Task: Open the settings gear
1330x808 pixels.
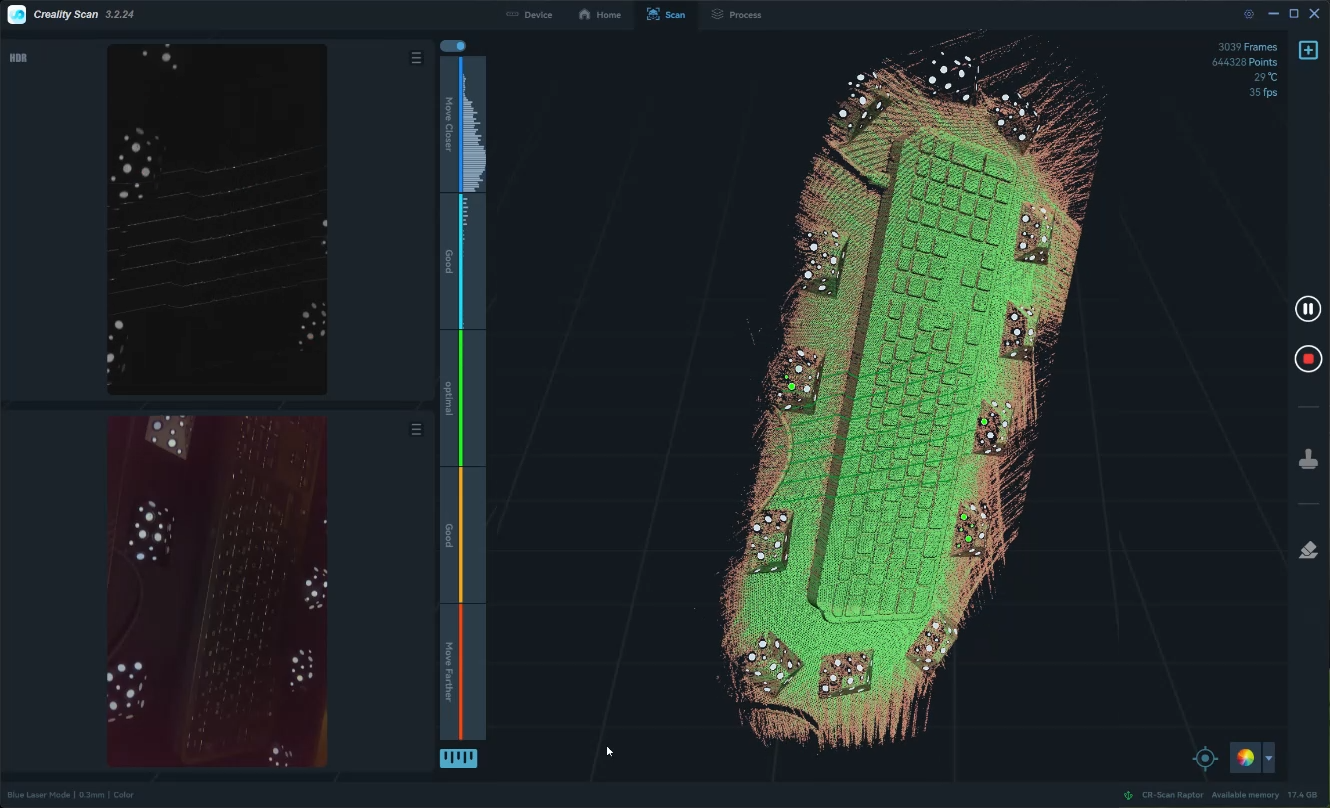Action: (x=1248, y=14)
